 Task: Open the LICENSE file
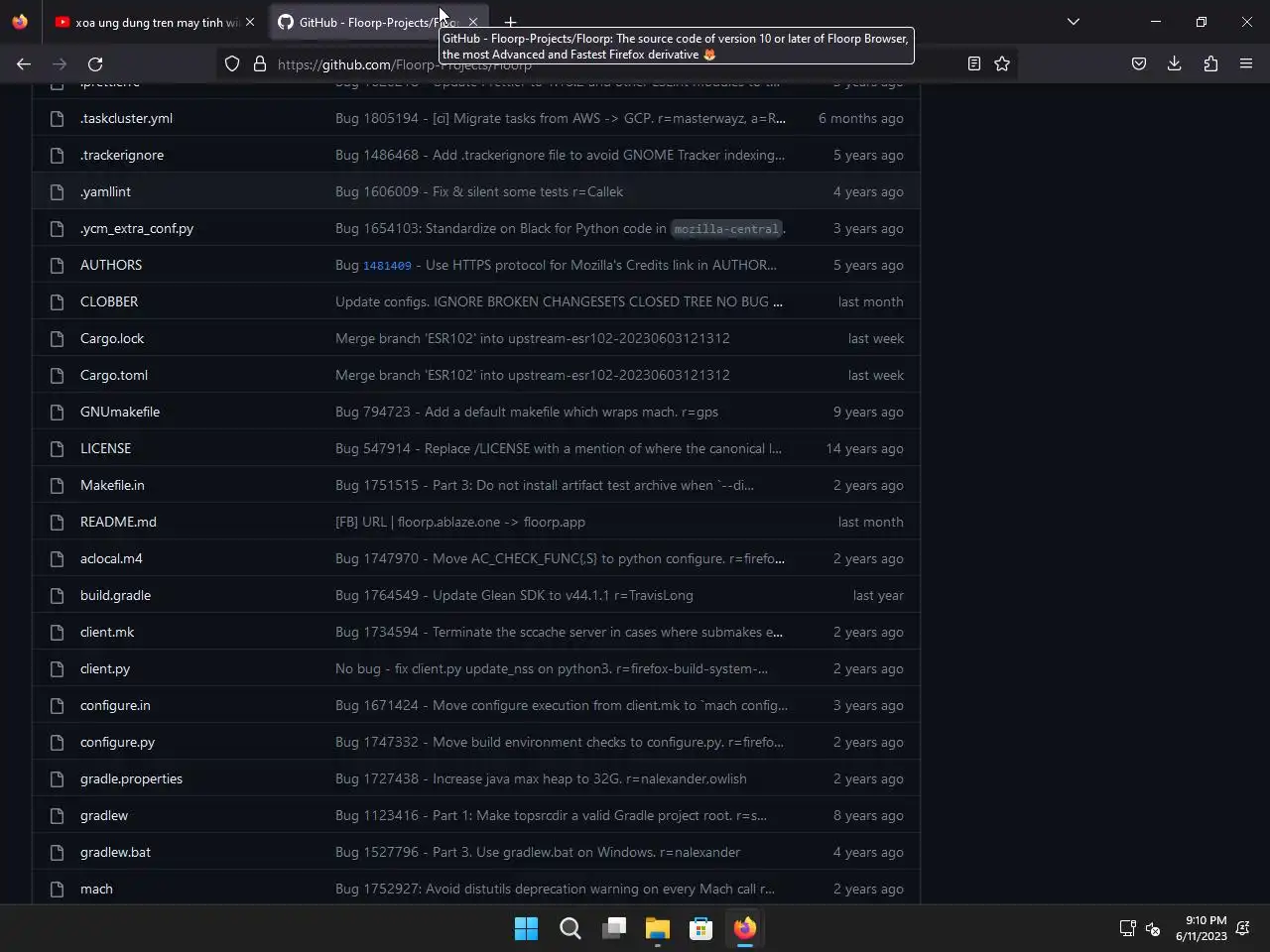click(105, 448)
